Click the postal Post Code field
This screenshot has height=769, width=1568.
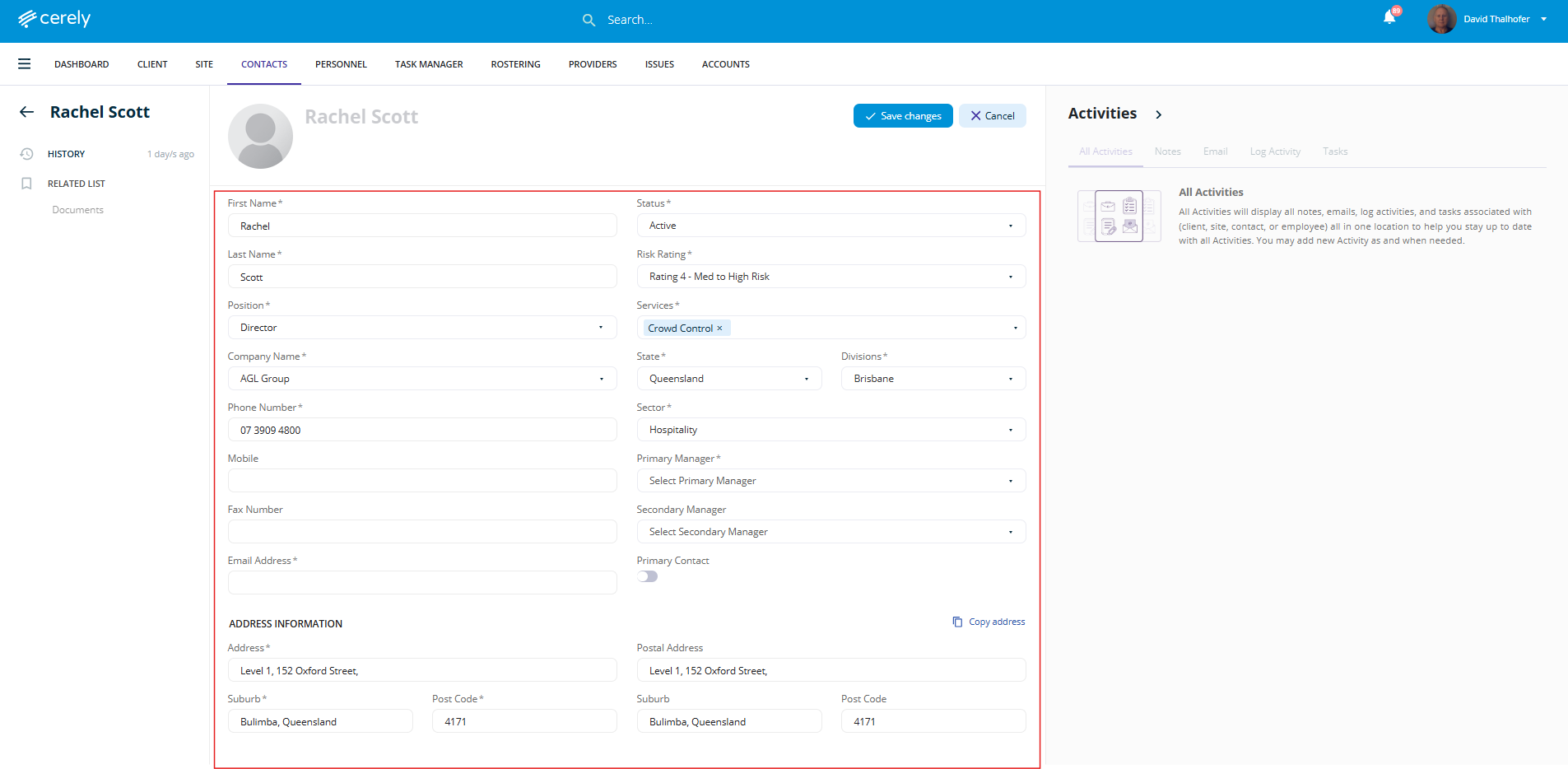click(933, 721)
